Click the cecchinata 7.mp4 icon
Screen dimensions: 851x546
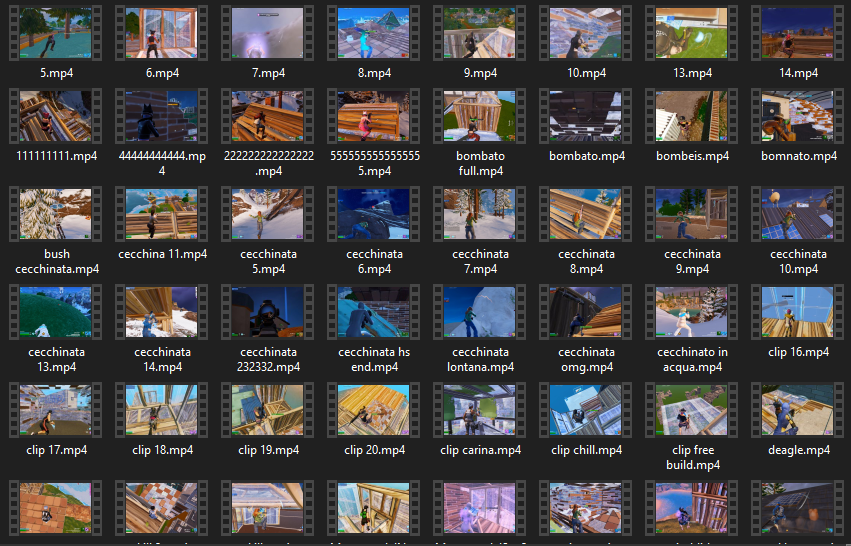(480, 214)
